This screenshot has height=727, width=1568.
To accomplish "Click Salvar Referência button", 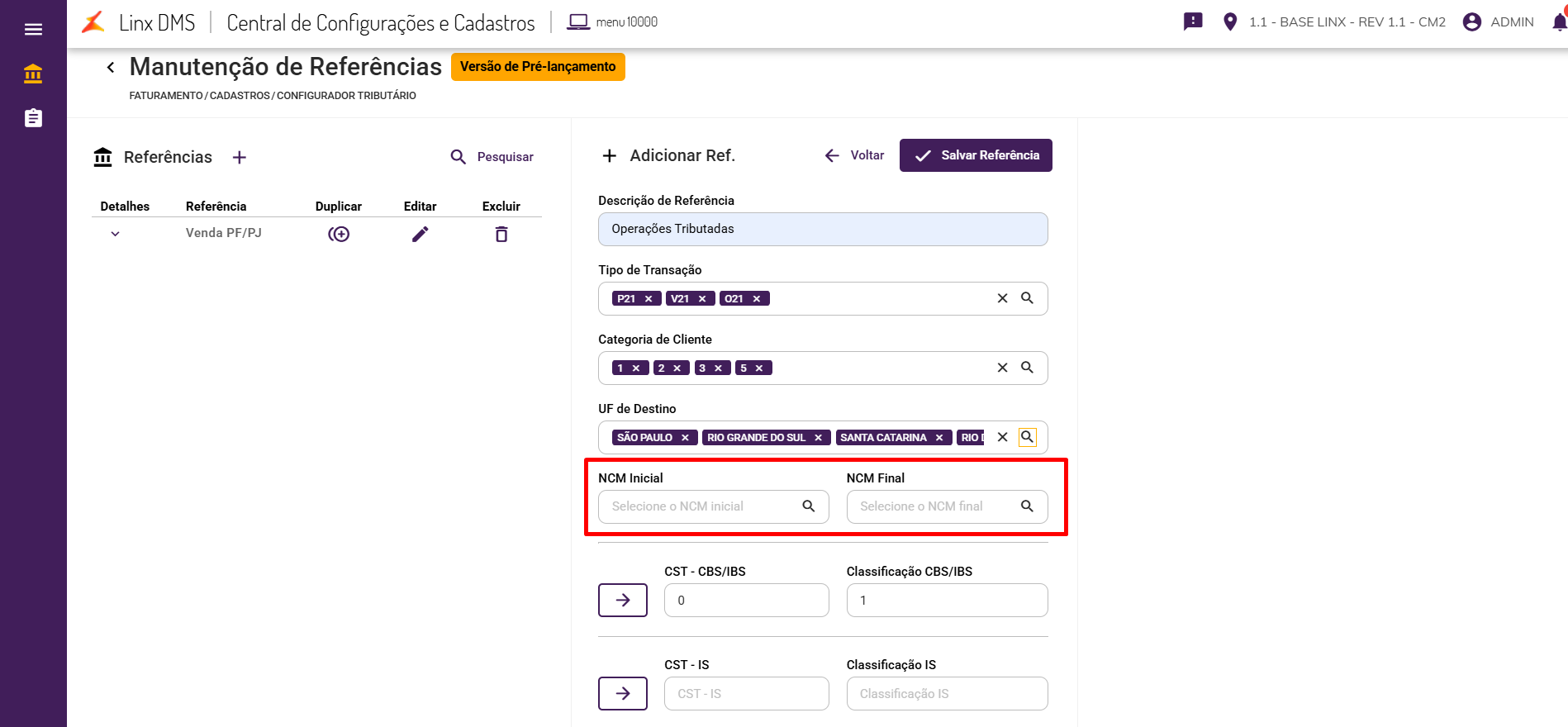I will pos(976,155).
